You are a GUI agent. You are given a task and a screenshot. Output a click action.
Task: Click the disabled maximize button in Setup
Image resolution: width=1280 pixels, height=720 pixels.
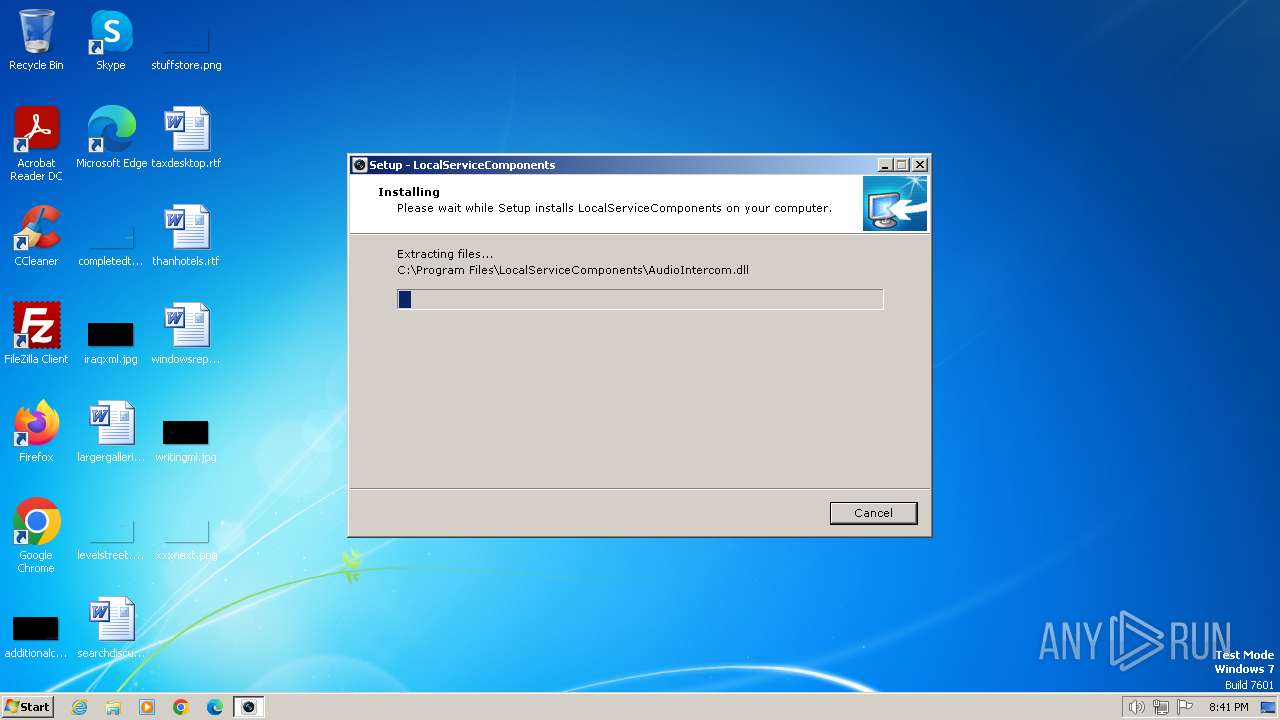coord(902,165)
